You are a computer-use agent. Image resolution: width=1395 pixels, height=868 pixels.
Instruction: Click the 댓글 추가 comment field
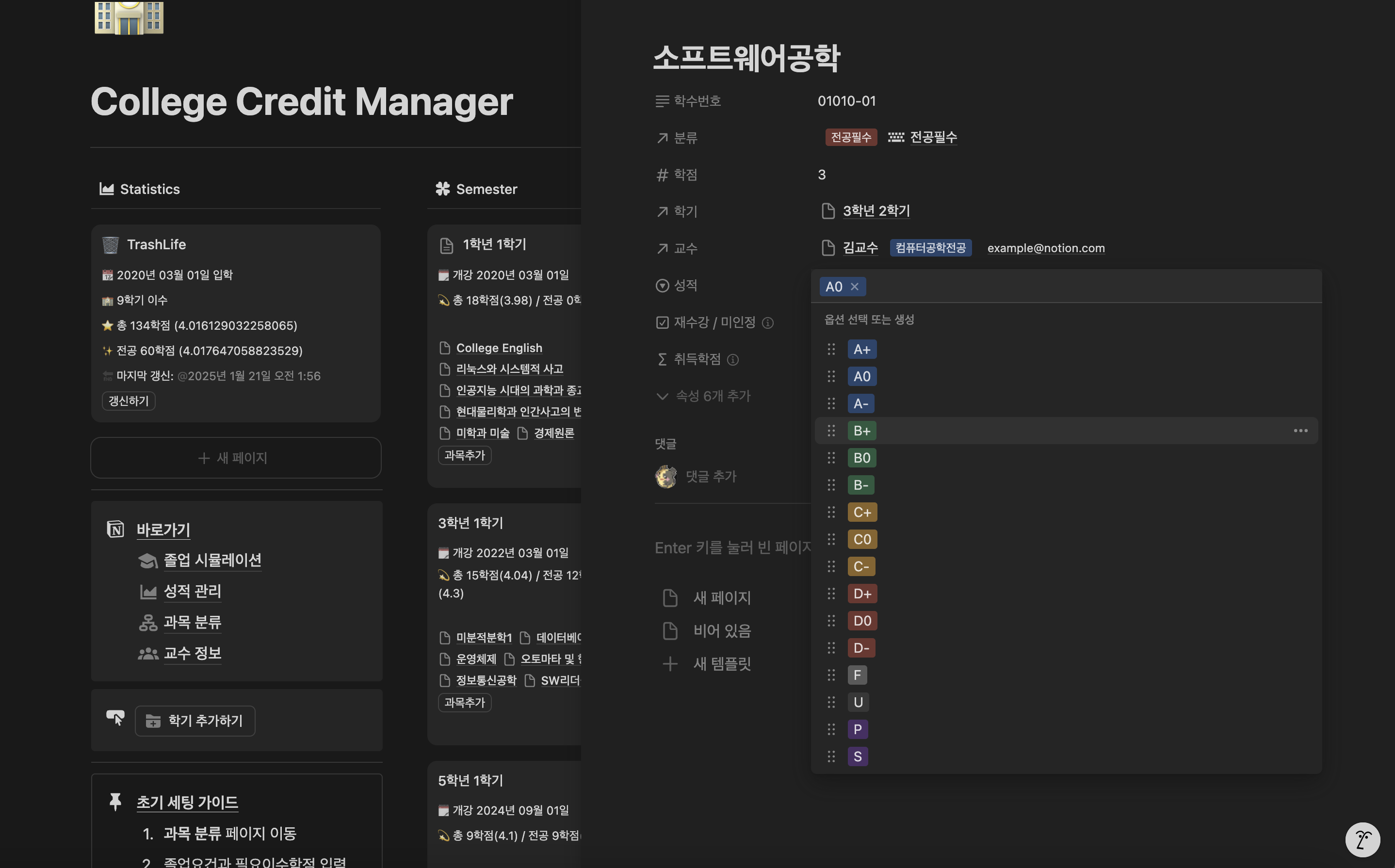(x=711, y=477)
